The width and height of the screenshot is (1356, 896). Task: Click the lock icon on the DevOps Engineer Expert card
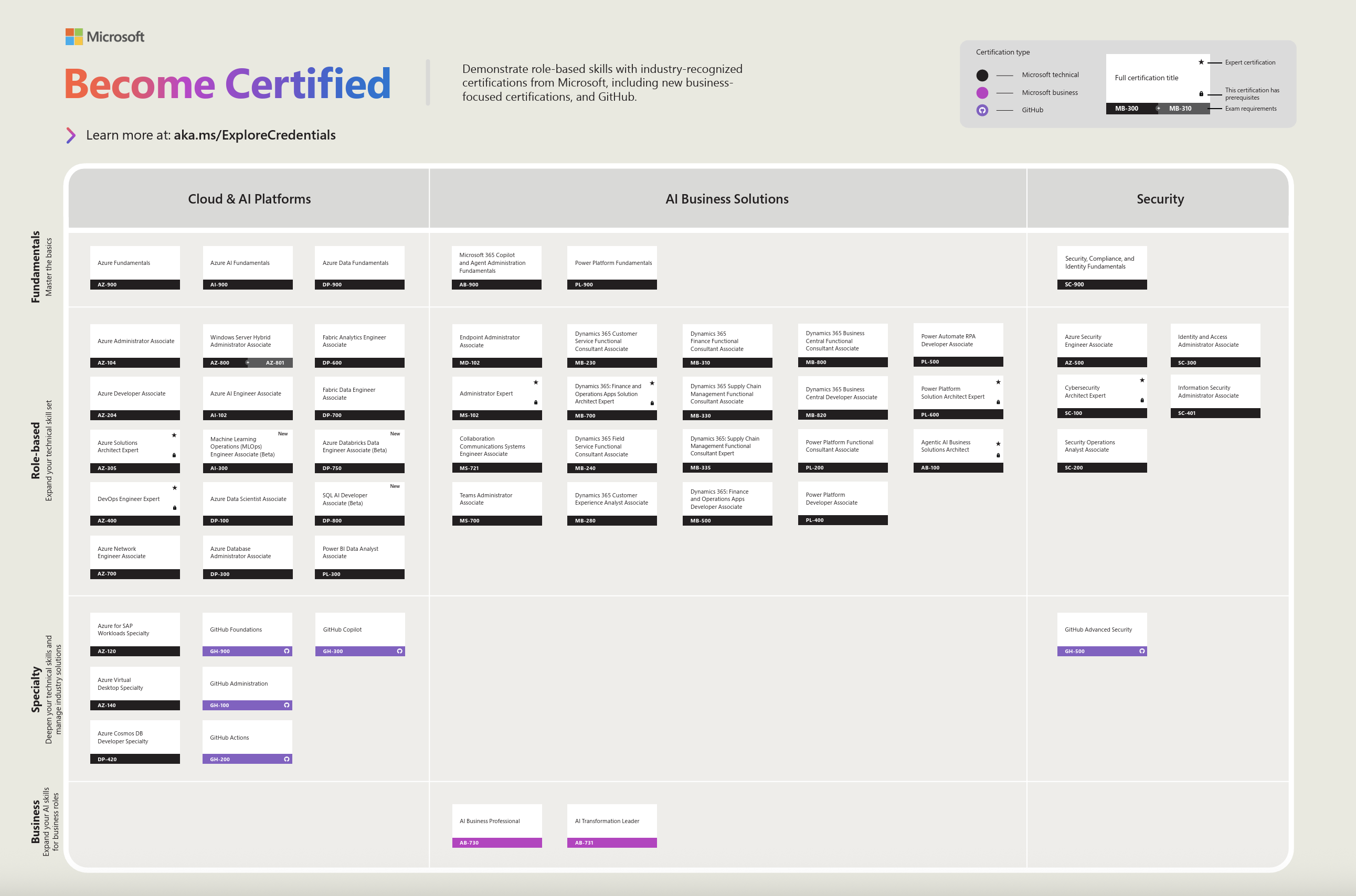click(x=174, y=507)
